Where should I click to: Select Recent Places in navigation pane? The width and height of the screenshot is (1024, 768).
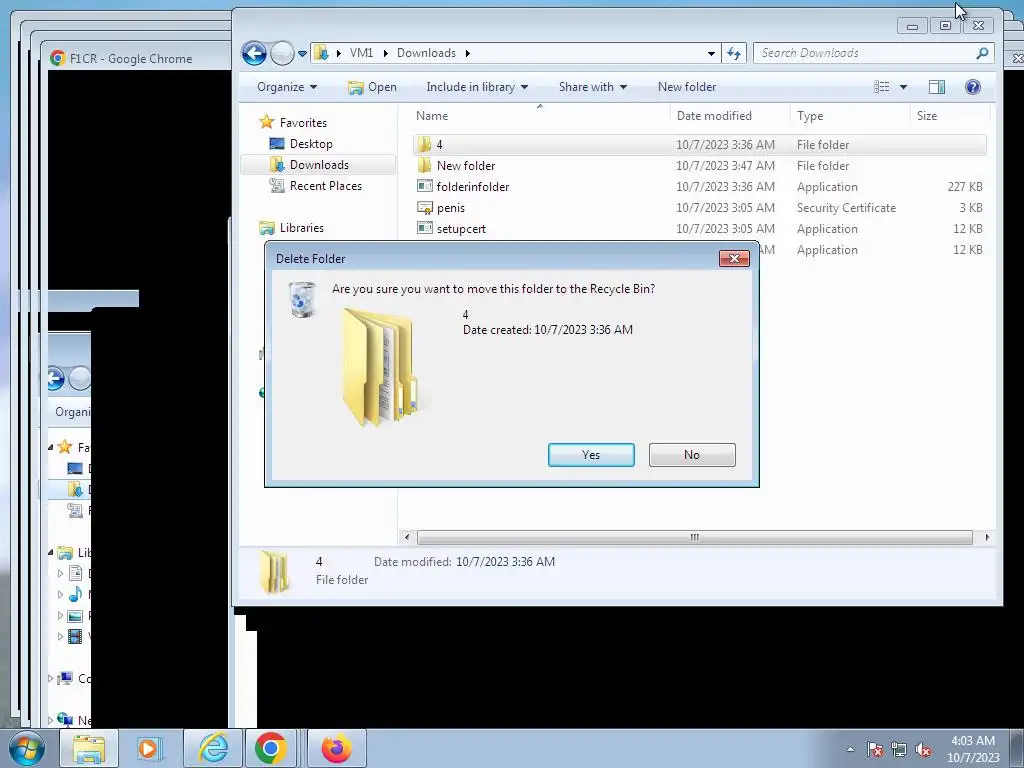325,185
